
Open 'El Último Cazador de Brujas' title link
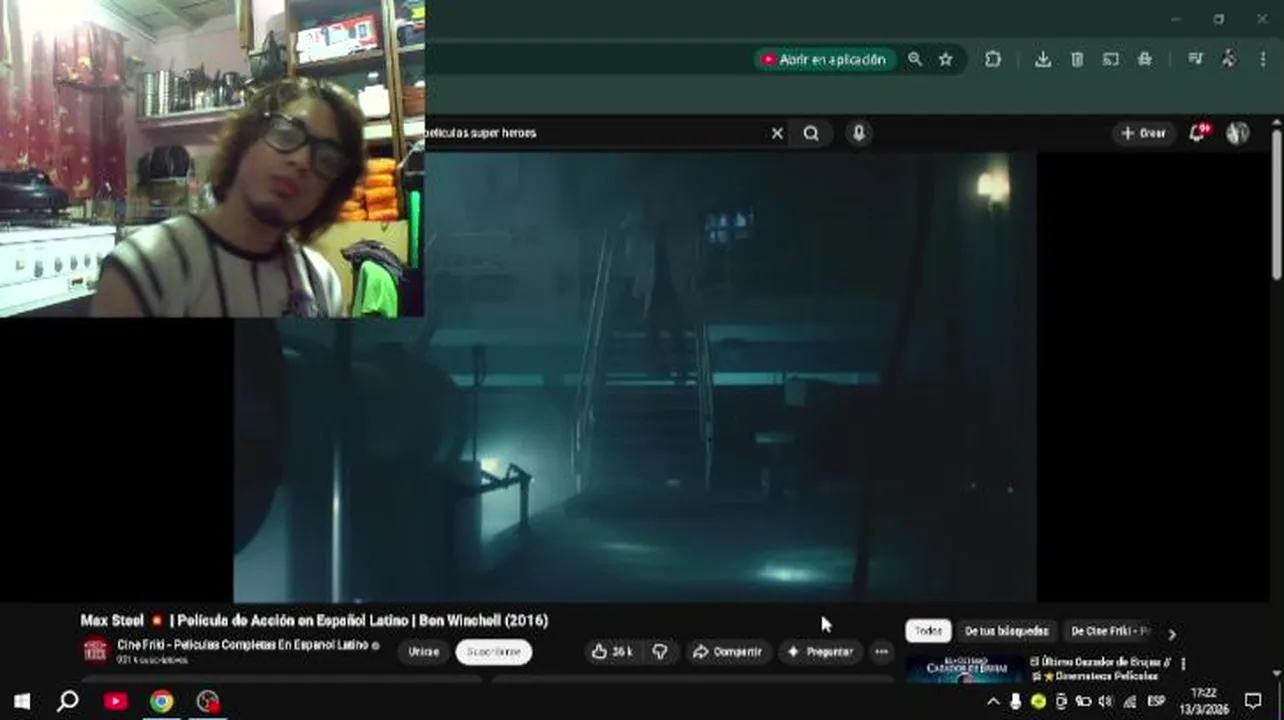[1099, 668]
